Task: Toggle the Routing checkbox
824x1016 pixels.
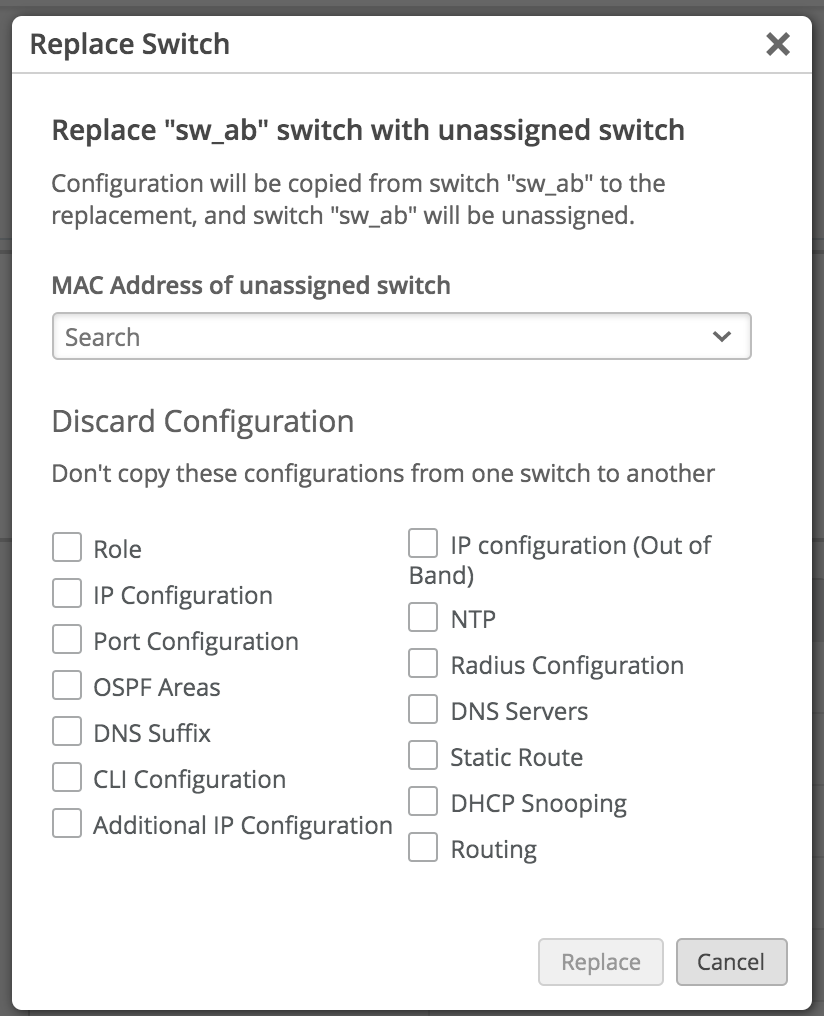Action: (424, 848)
